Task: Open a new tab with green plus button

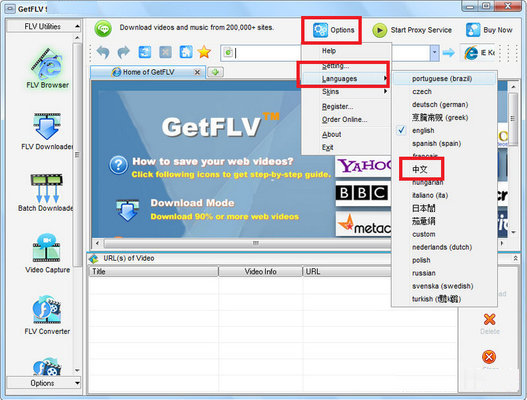Action: [x=215, y=72]
